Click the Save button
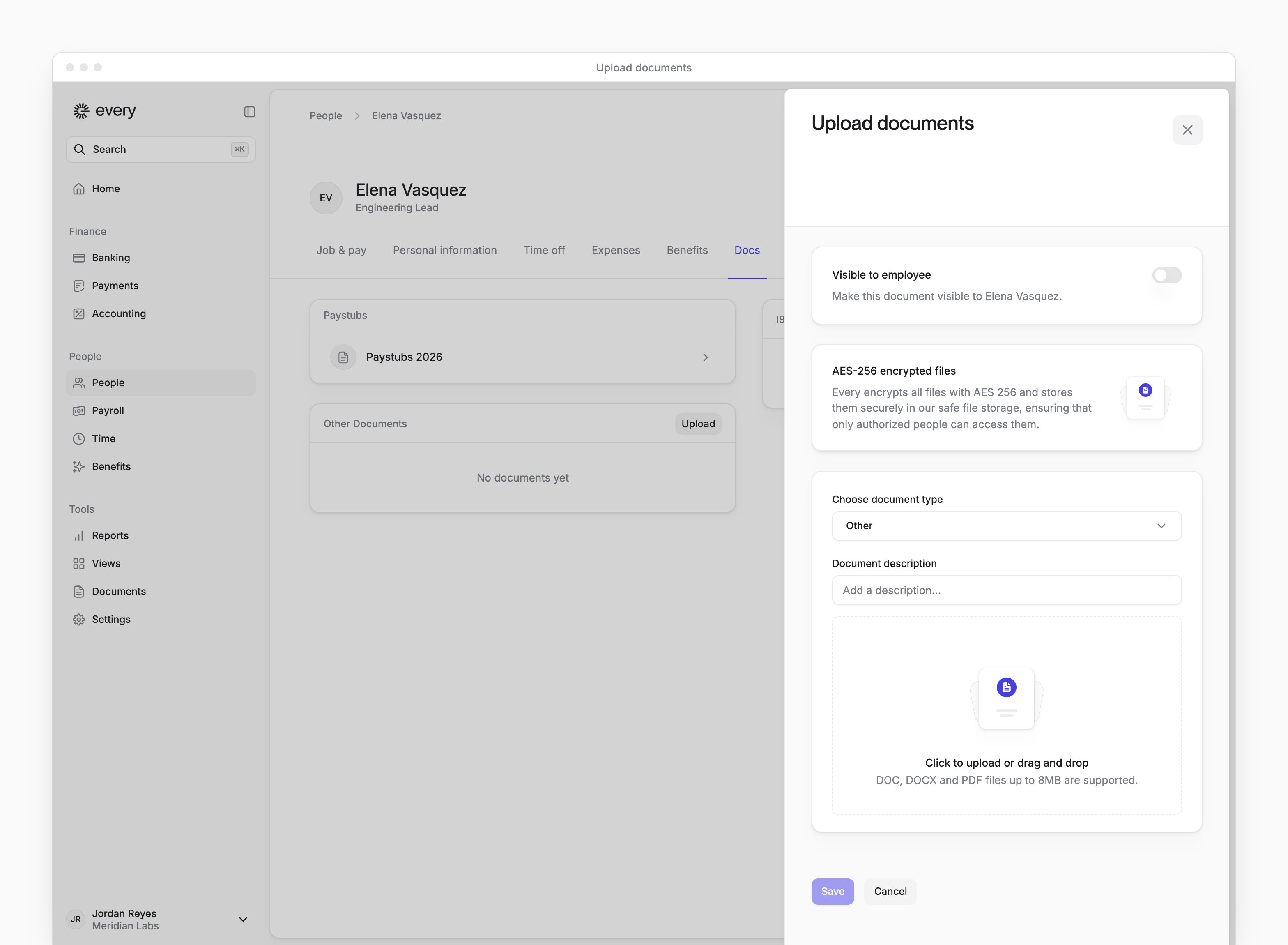 833,891
